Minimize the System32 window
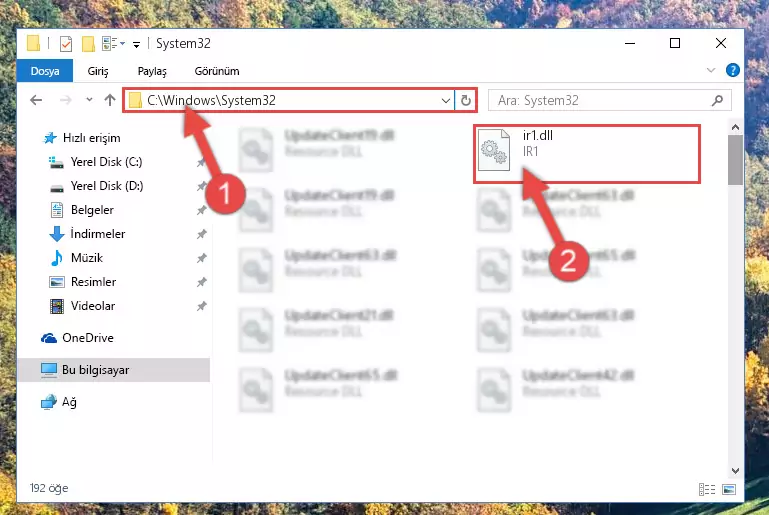The image size is (769, 515). 630,44
